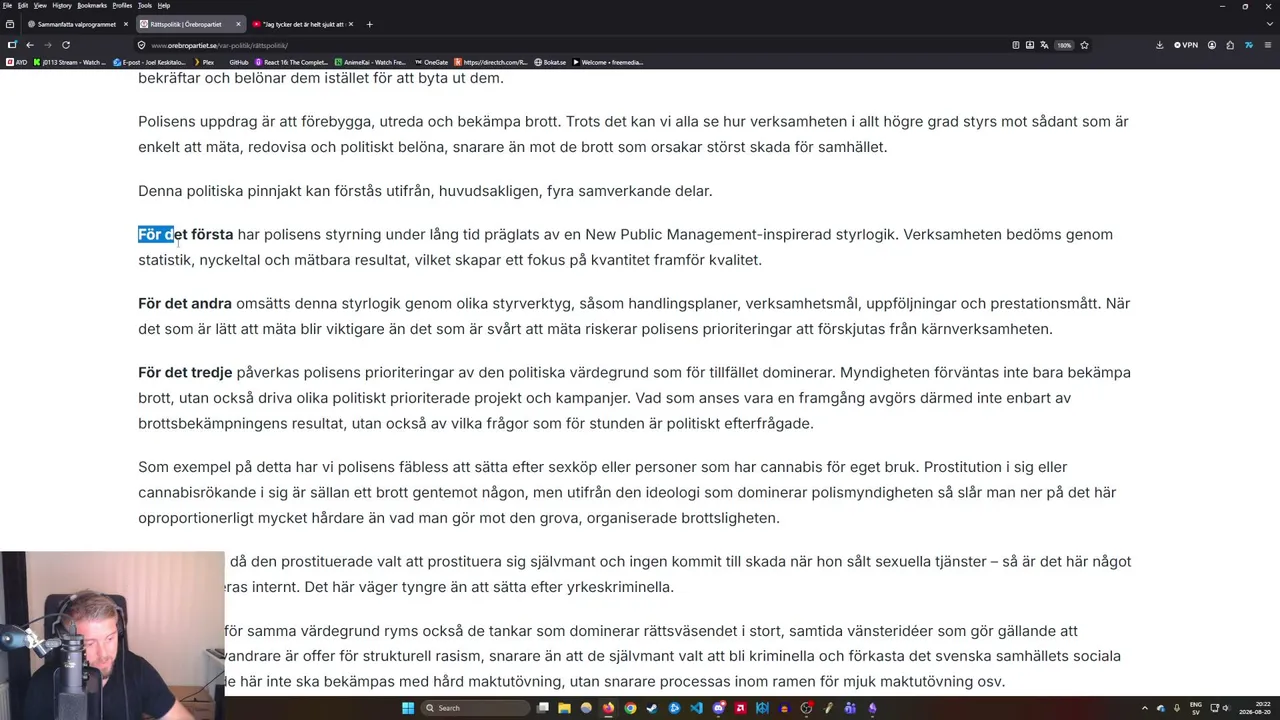
Task: Open the GitHub bookmark
Action: 238,62
